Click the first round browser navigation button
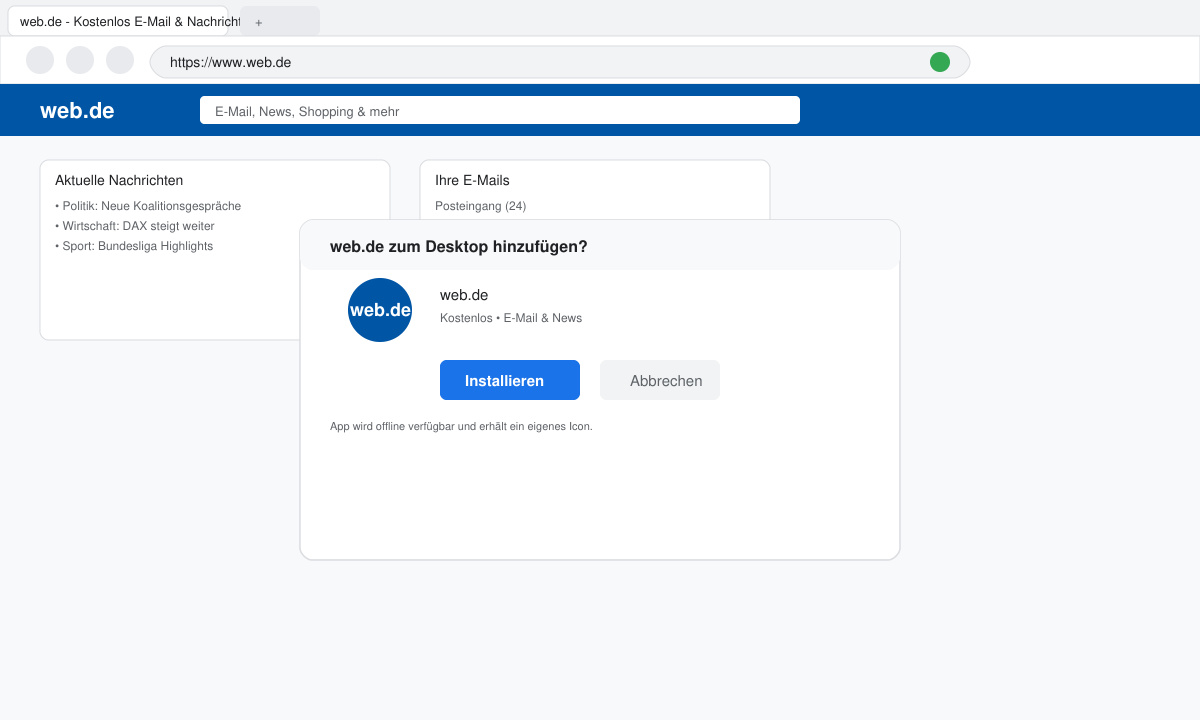 tap(40, 60)
